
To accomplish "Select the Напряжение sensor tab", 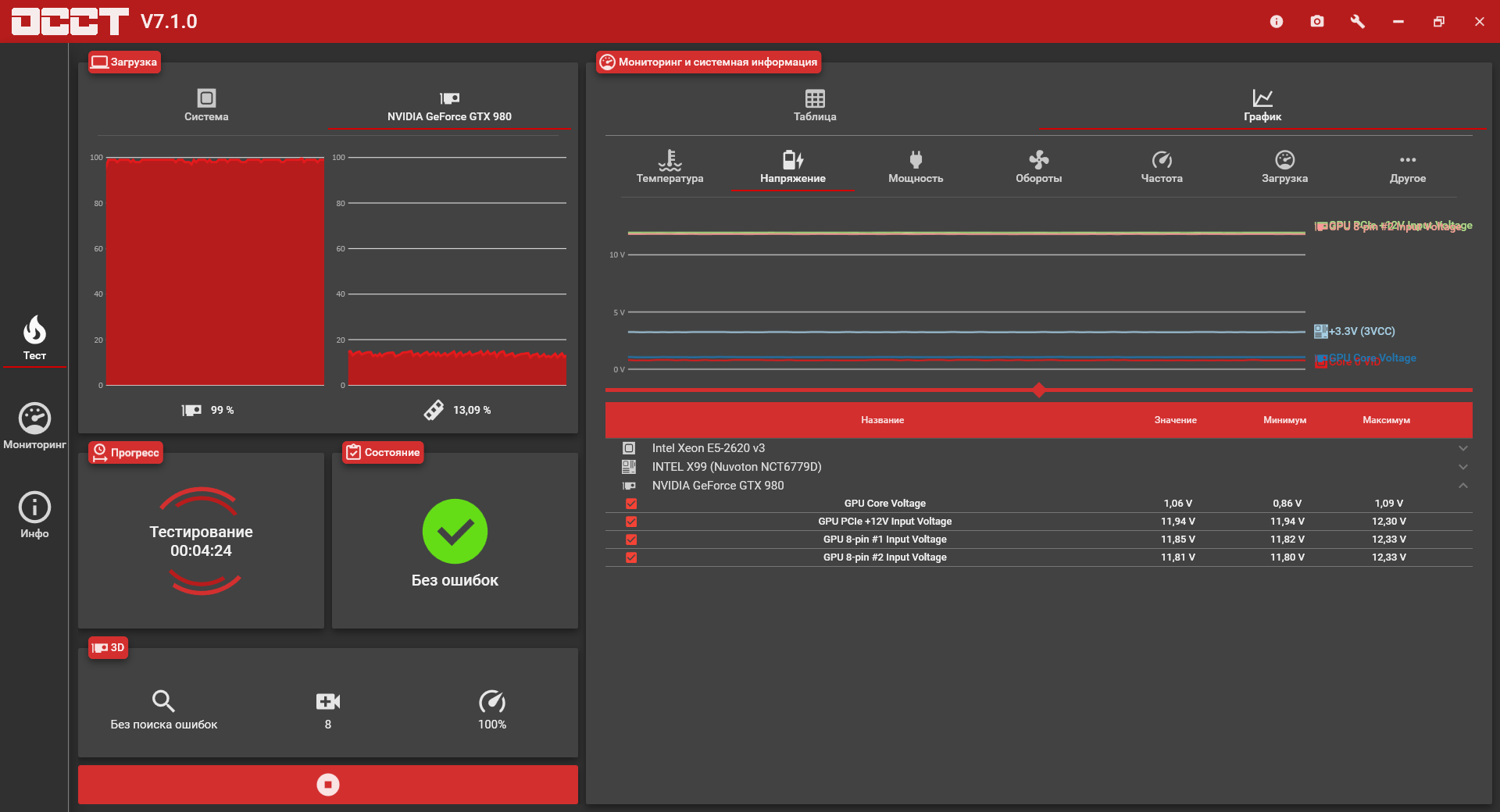I will pos(793,167).
